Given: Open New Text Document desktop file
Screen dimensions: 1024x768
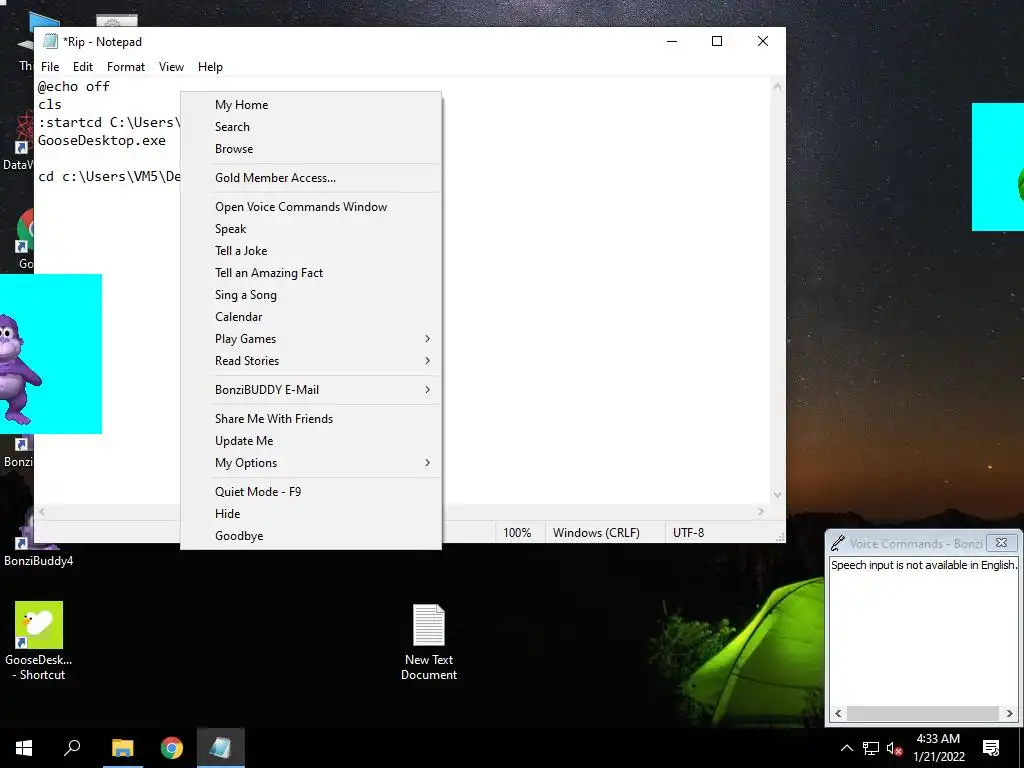Looking at the screenshot, I should (x=428, y=642).
